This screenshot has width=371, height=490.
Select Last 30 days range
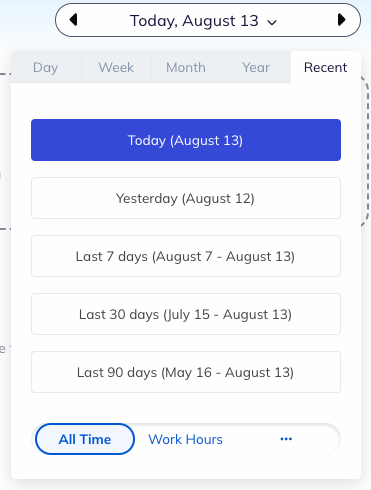(x=186, y=314)
